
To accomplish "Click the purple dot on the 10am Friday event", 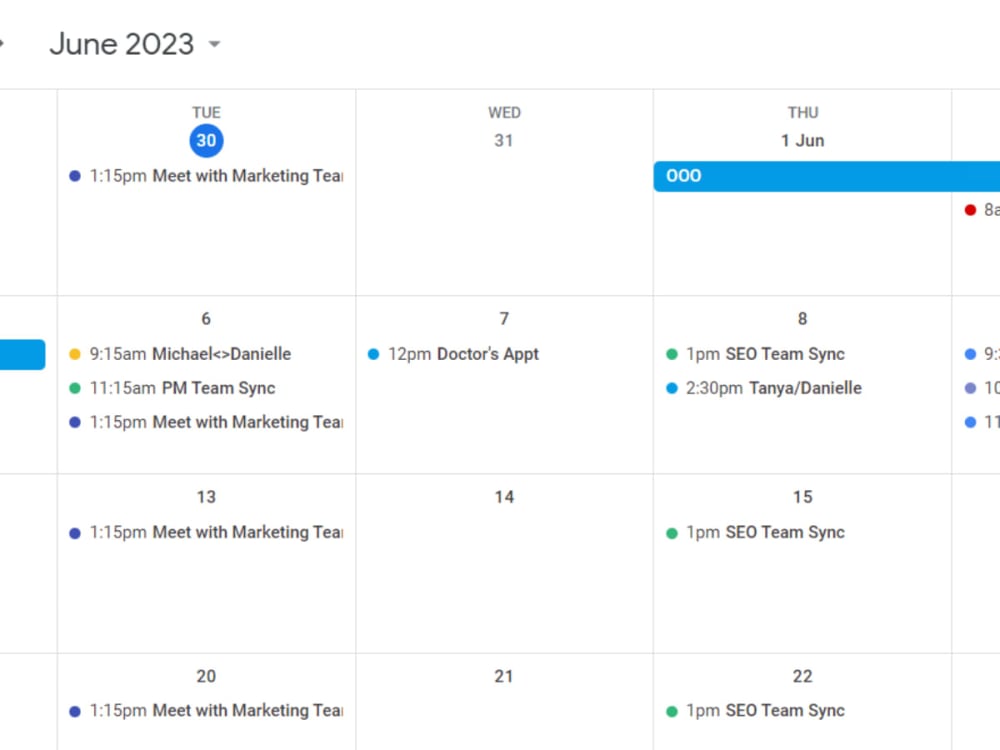I will (x=970, y=388).
